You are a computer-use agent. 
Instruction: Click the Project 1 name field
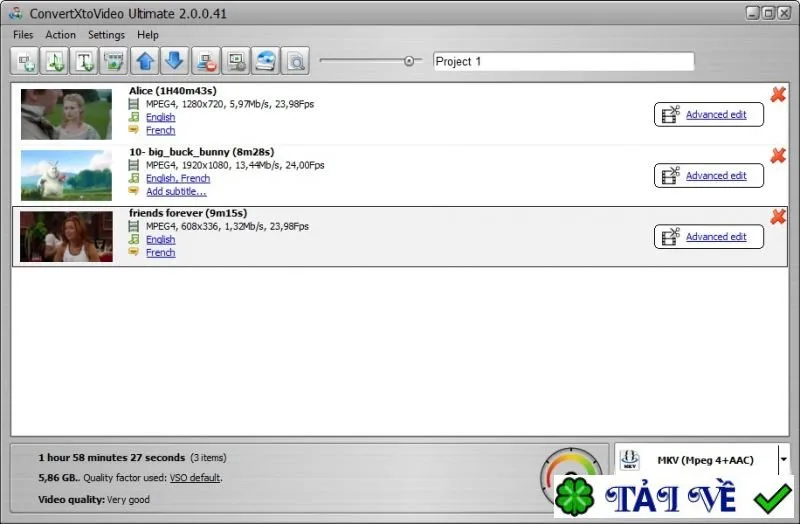click(x=563, y=61)
